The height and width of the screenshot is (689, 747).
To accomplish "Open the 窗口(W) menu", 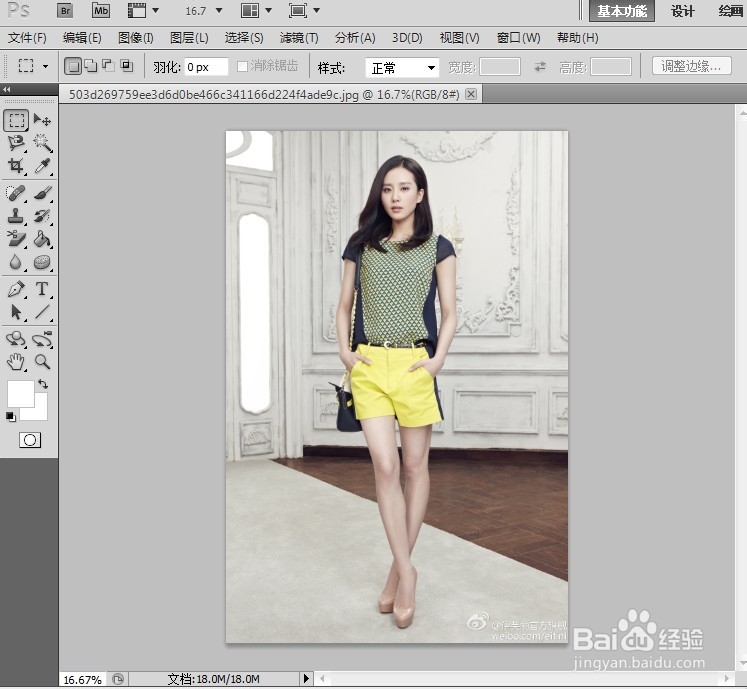I will coord(518,38).
